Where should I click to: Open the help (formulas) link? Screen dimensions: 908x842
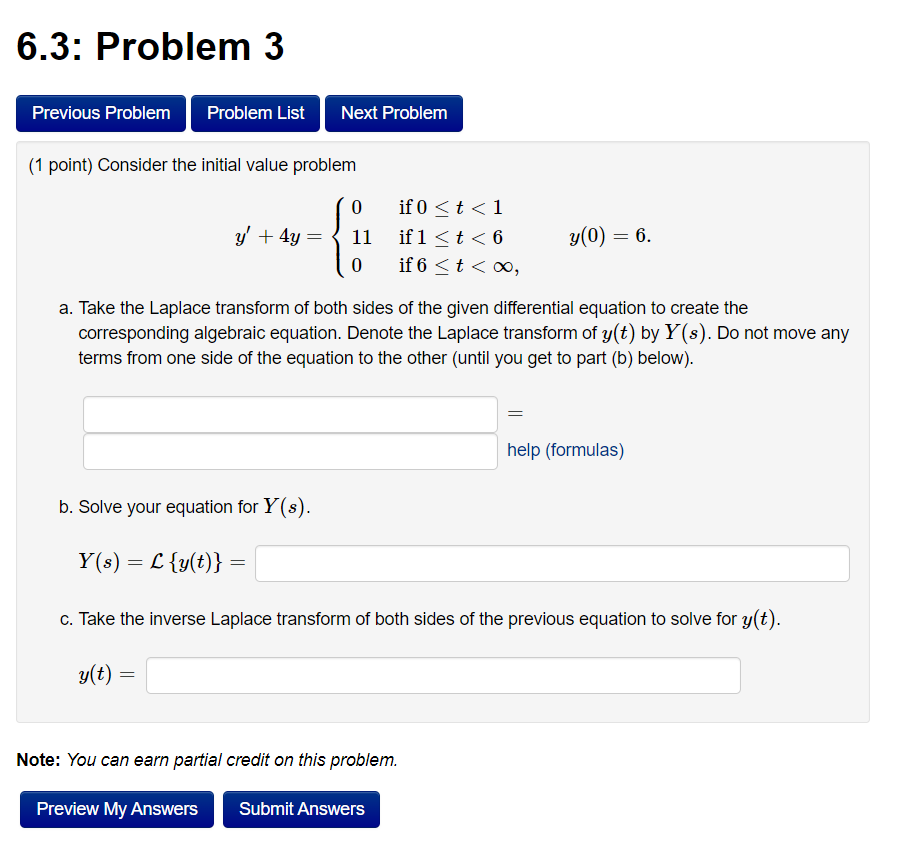pos(565,451)
